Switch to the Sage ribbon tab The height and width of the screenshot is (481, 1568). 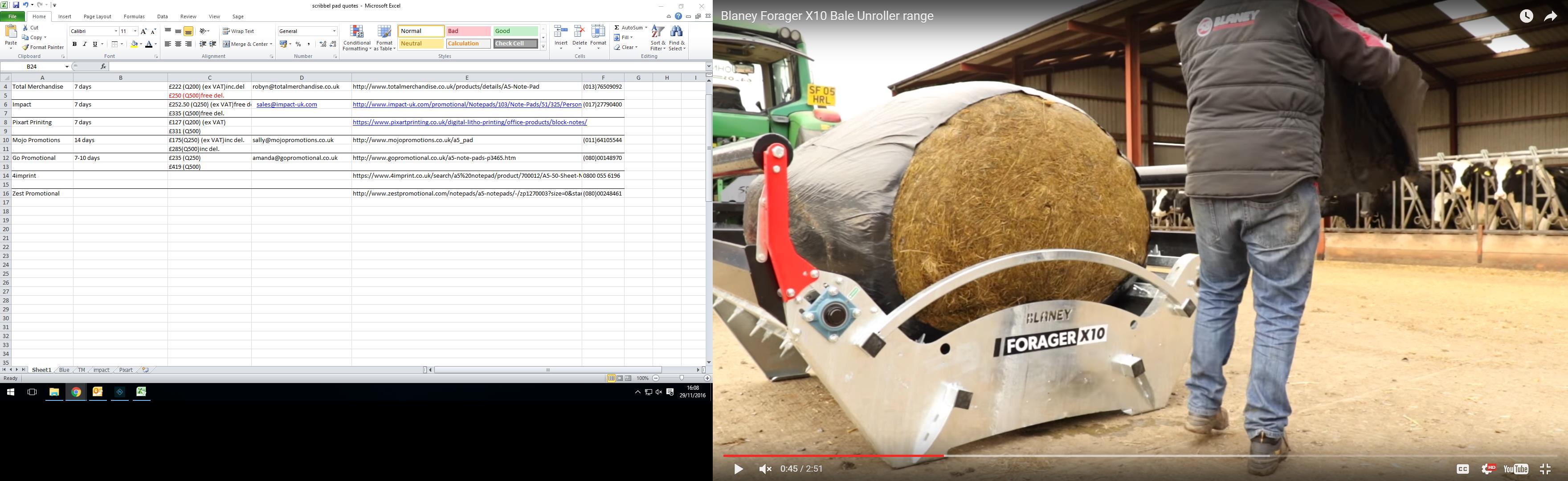(238, 16)
